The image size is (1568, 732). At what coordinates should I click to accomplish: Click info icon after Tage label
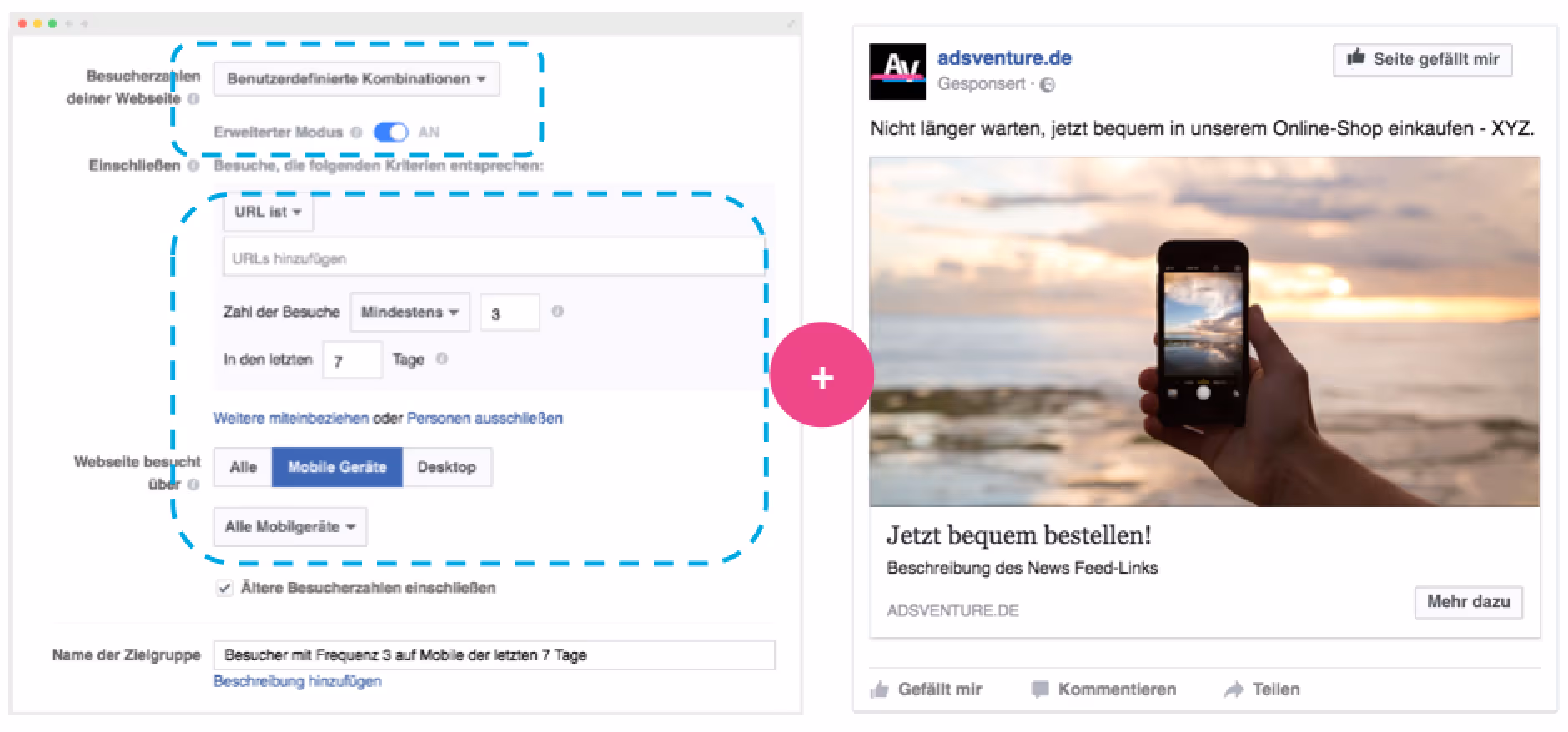pyautogui.click(x=442, y=359)
